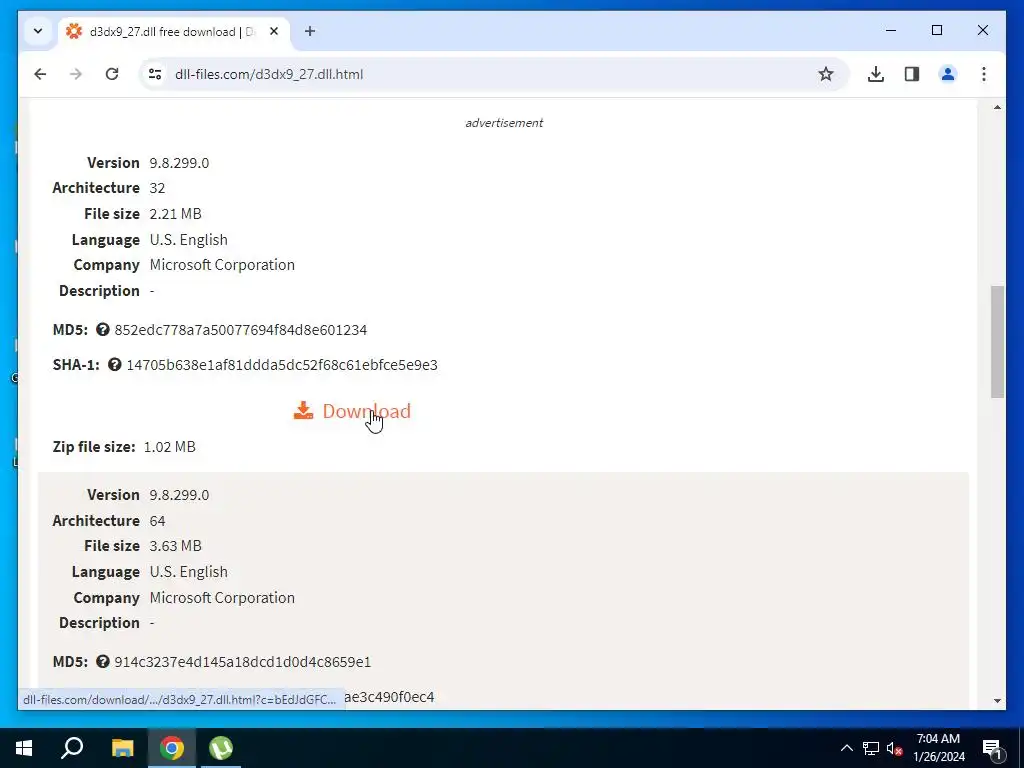The height and width of the screenshot is (768, 1024).
Task: Select the 32-bit MD5 hash text
Action: pyautogui.click(x=240, y=330)
